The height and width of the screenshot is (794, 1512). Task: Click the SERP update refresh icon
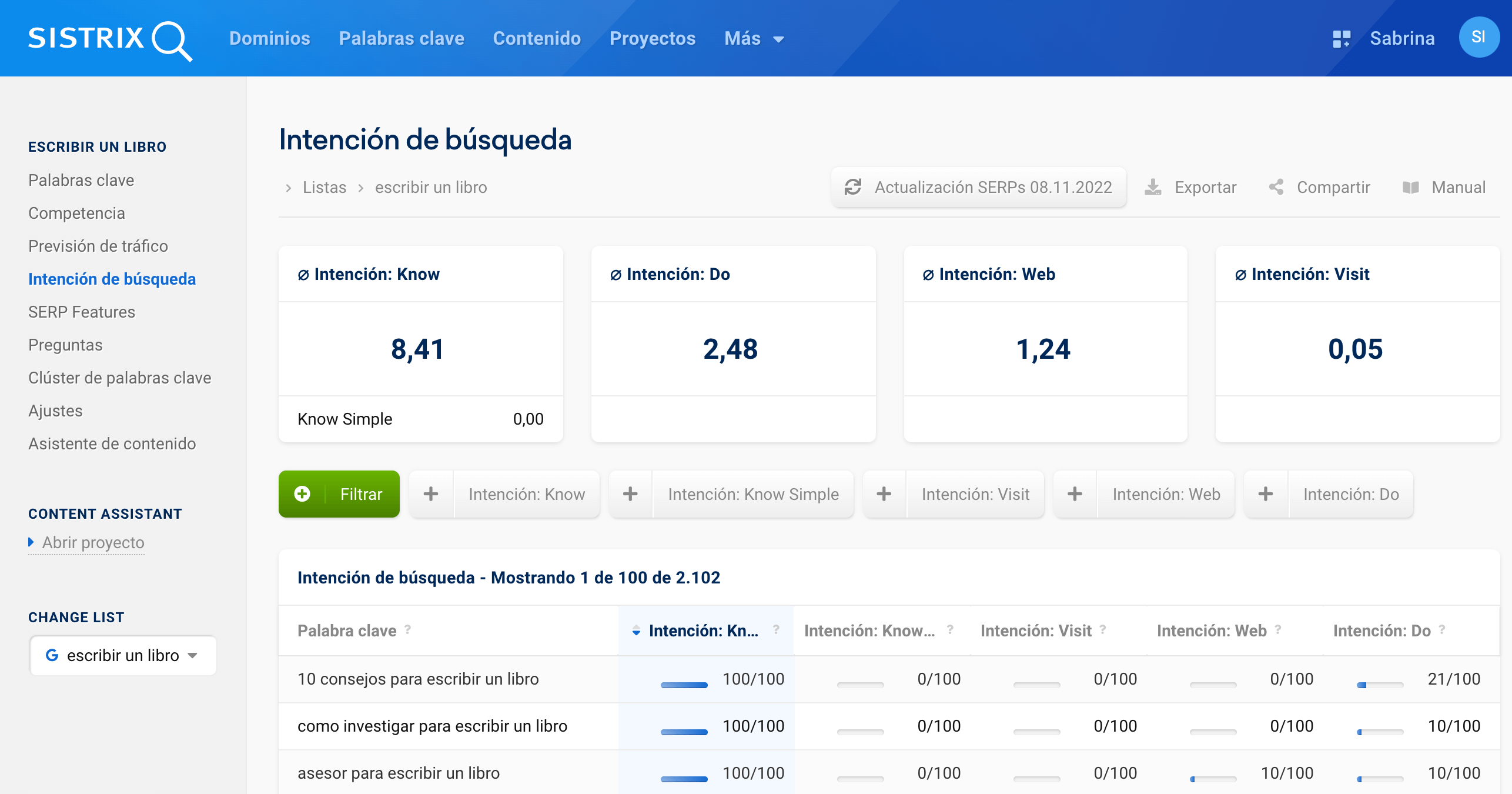[852, 187]
